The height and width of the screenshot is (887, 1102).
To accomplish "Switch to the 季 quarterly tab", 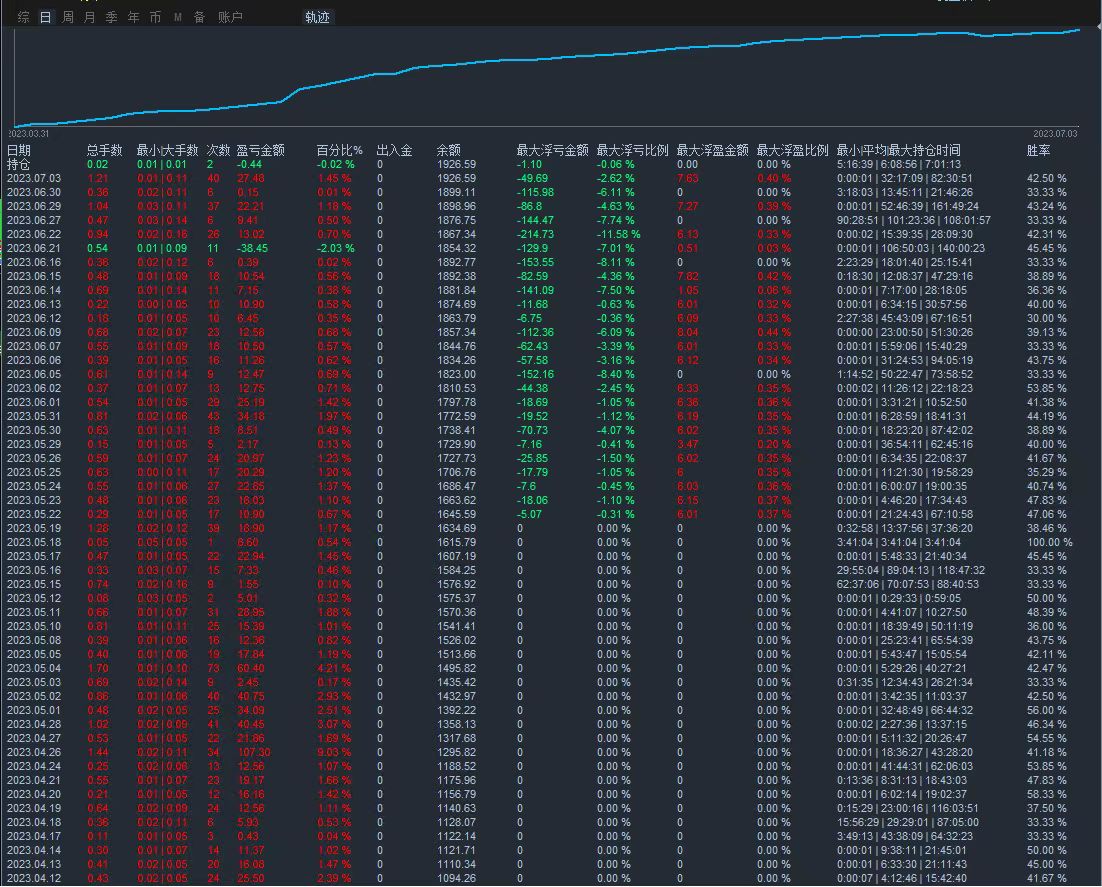I will [112, 17].
